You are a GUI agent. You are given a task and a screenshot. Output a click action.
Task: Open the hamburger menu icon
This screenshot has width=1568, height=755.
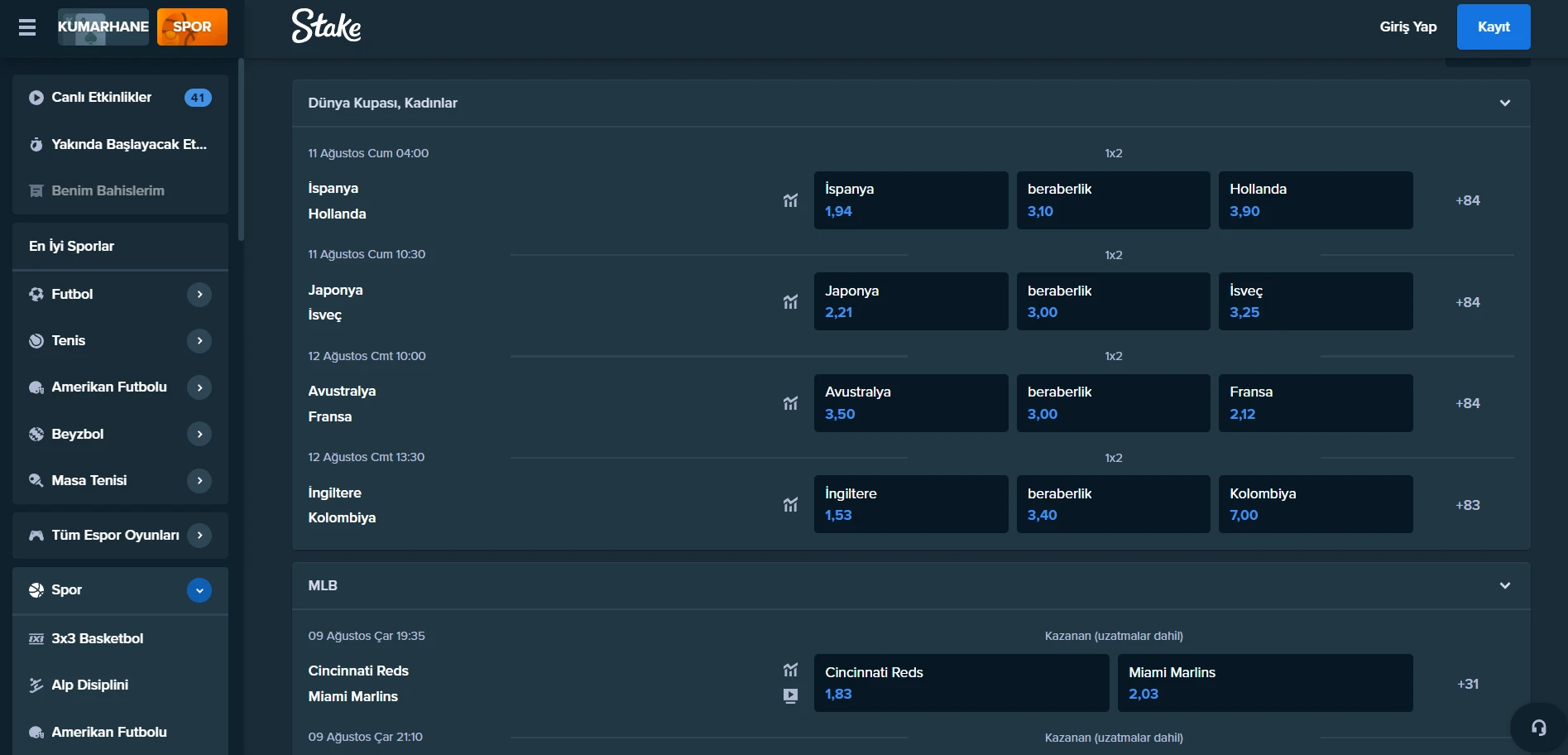pyautogui.click(x=27, y=27)
